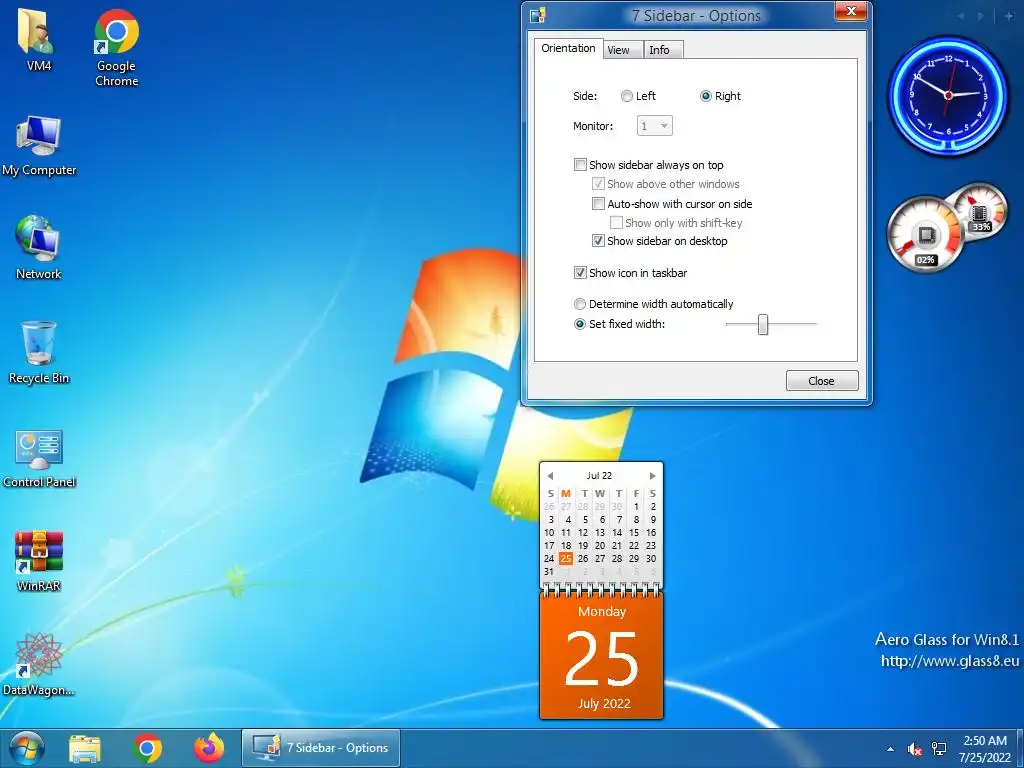
Task: Close the 7 Sidebar Options window with the X
Action: click(x=851, y=11)
